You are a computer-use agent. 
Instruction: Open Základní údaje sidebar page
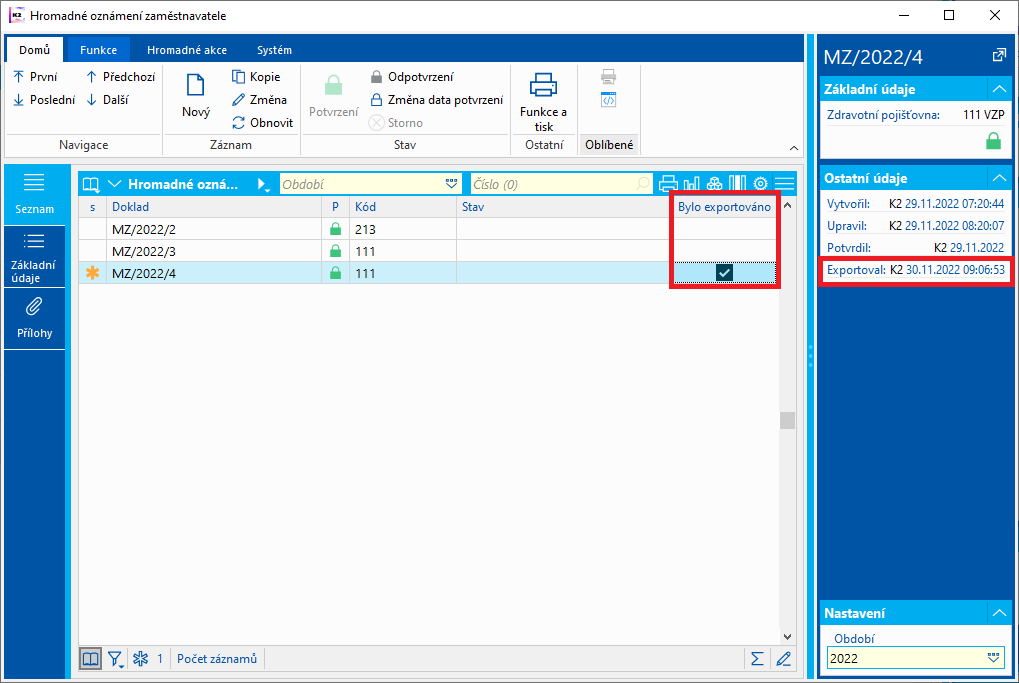tap(34, 257)
